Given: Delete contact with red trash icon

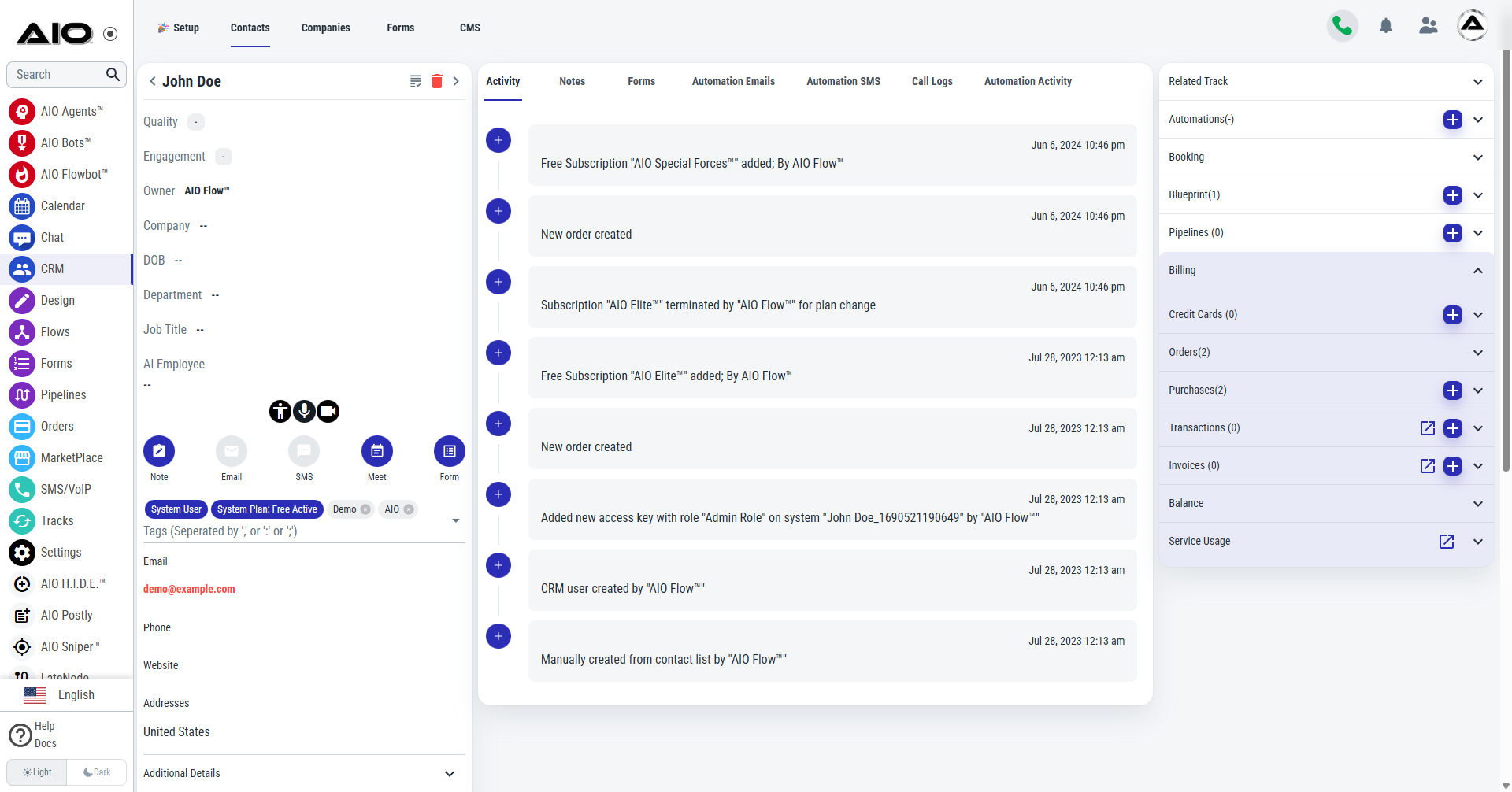Looking at the screenshot, I should (x=437, y=81).
